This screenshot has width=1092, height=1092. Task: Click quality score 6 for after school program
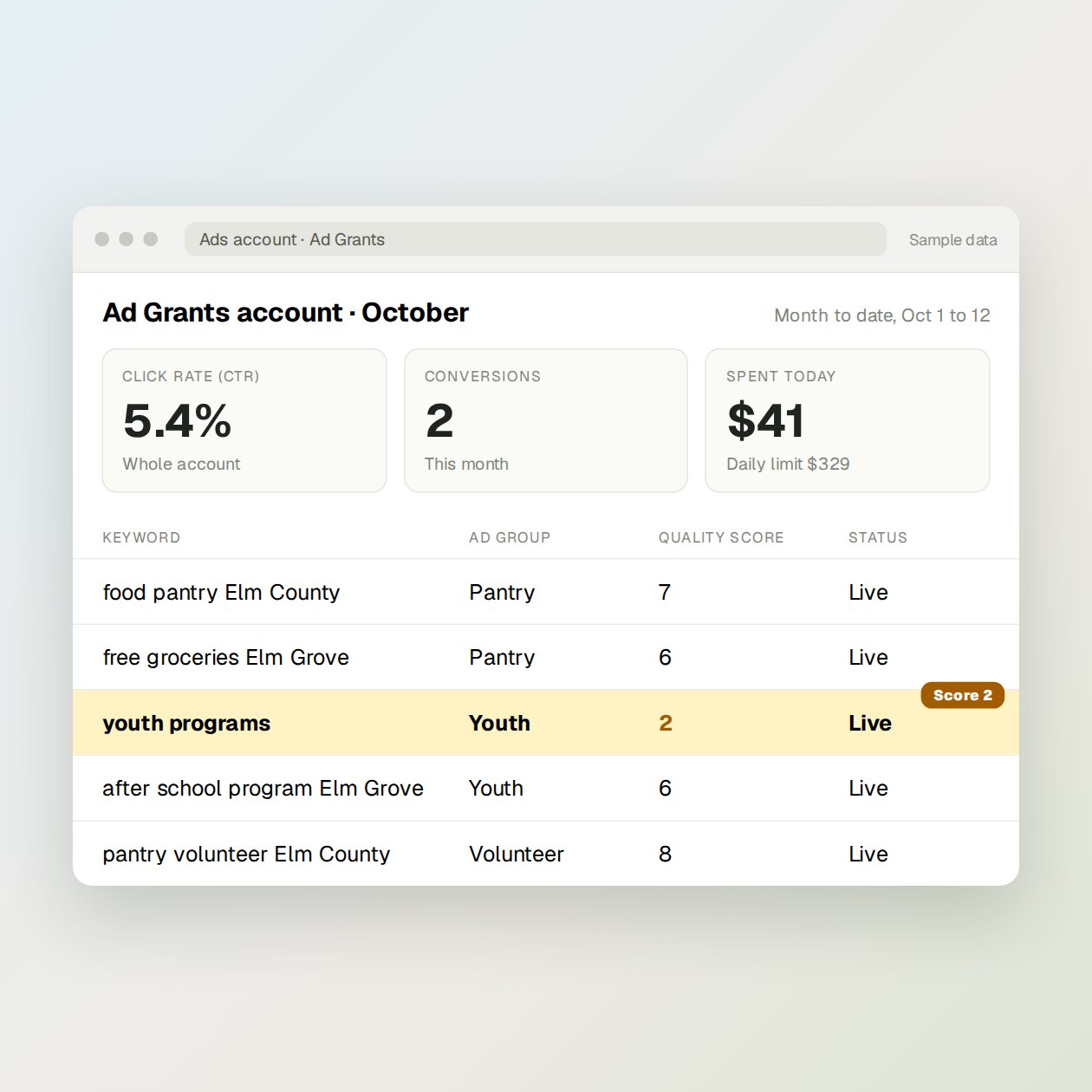pyautogui.click(x=665, y=788)
